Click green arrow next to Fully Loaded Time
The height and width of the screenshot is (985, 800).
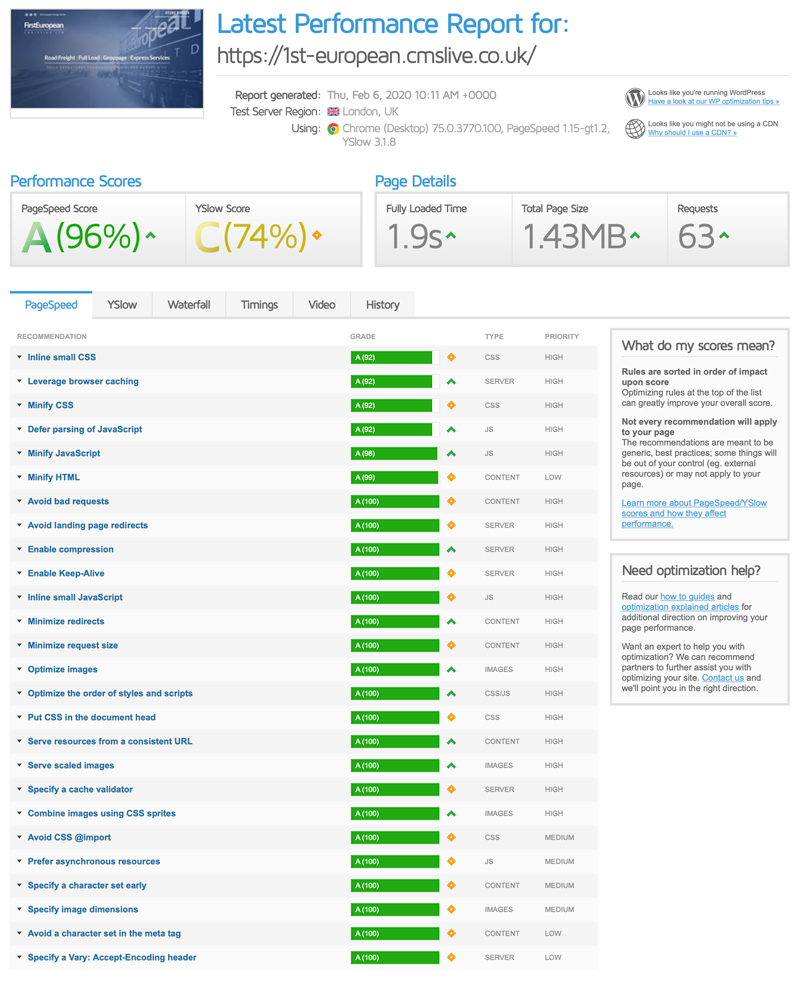pos(451,236)
